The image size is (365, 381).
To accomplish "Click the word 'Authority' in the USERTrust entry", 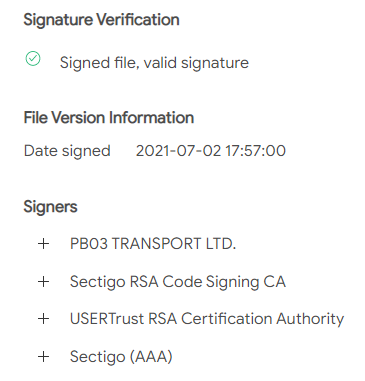I will tap(310, 319).
